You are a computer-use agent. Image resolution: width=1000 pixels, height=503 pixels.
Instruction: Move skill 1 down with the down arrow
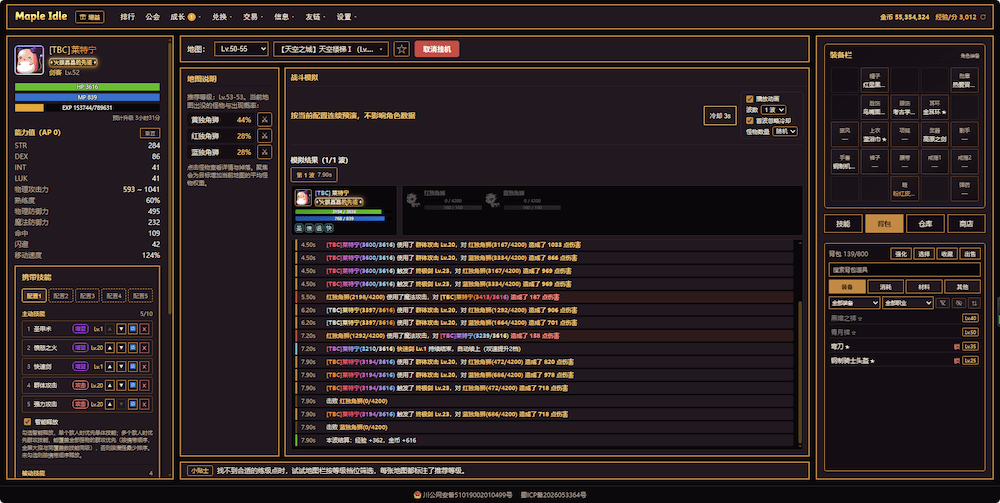(121, 329)
